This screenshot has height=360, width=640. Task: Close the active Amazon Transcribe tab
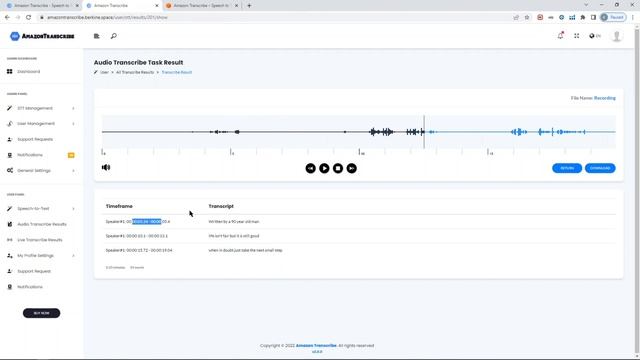(x=157, y=6)
